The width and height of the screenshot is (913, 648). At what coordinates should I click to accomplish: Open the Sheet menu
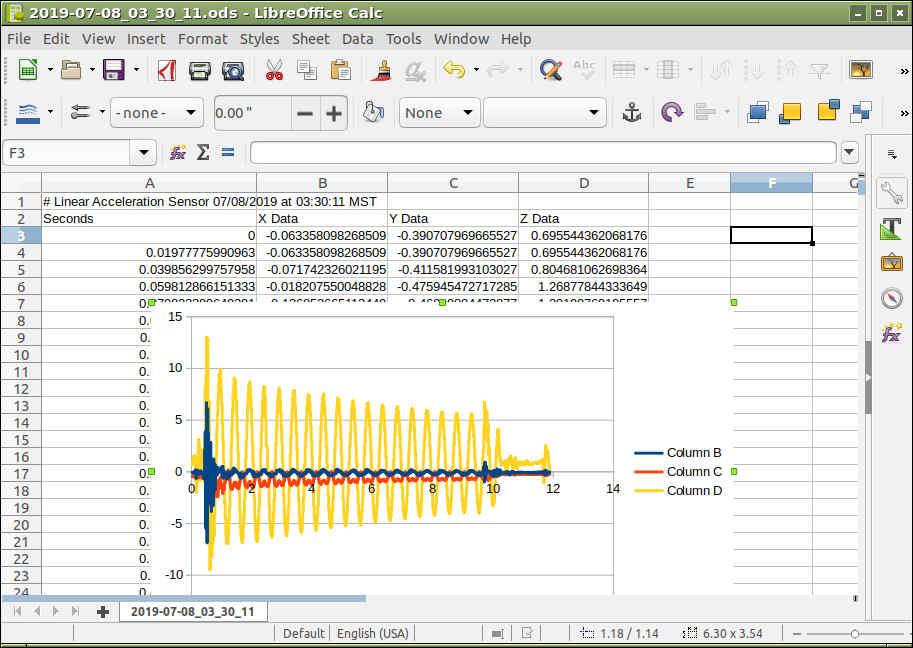[310, 39]
